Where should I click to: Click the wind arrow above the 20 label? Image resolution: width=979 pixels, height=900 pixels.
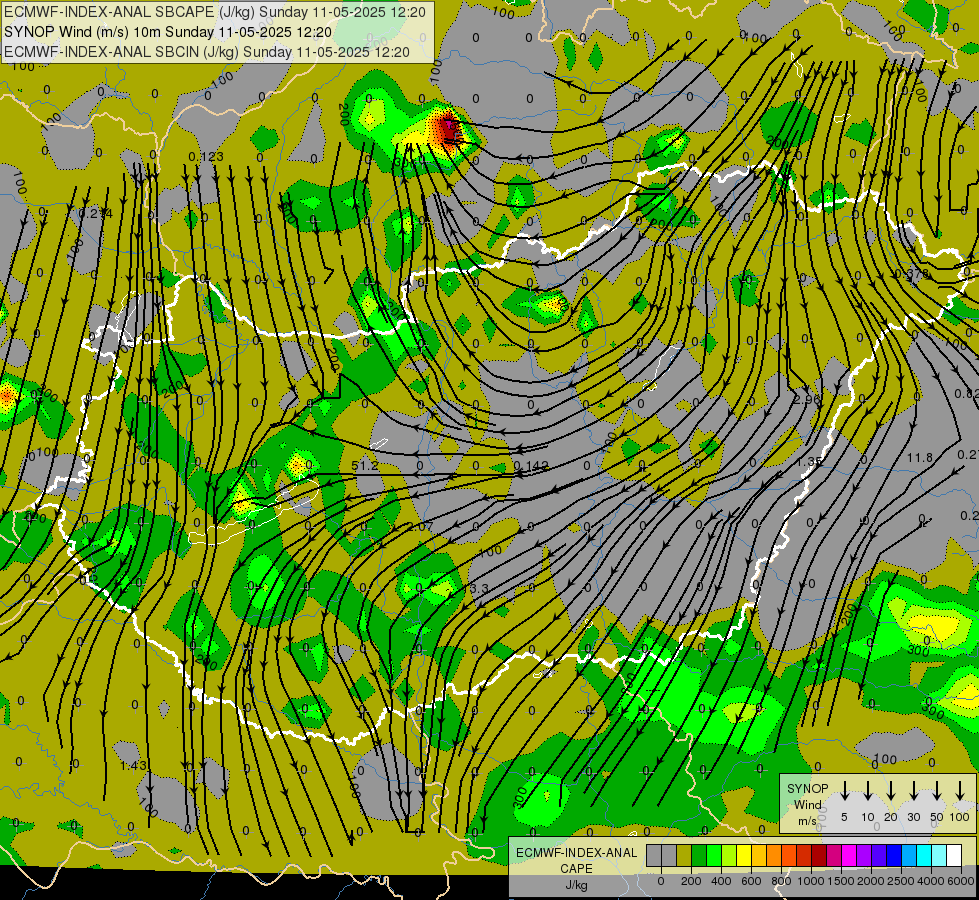click(x=891, y=790)
